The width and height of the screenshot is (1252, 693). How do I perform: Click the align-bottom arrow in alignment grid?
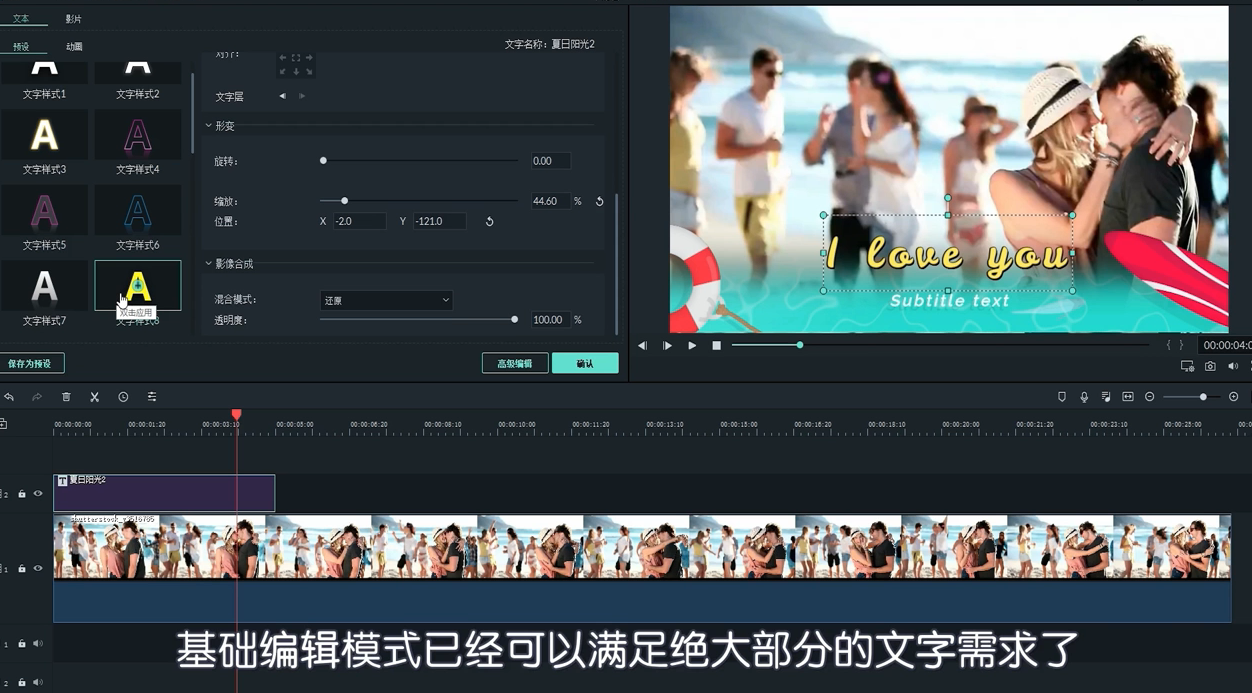coord(296,71)
